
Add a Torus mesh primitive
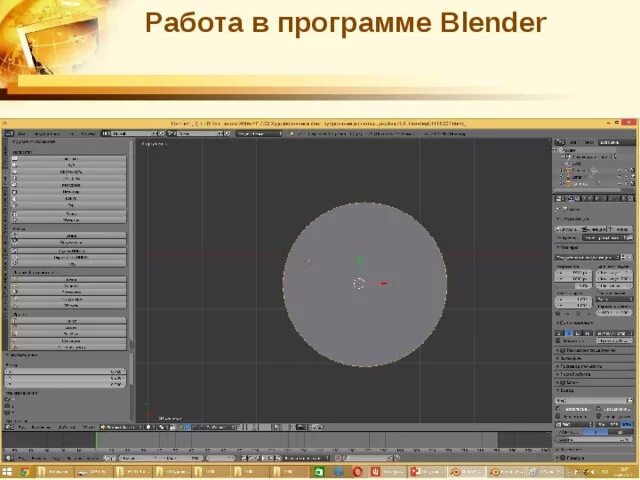click(69, 204)
